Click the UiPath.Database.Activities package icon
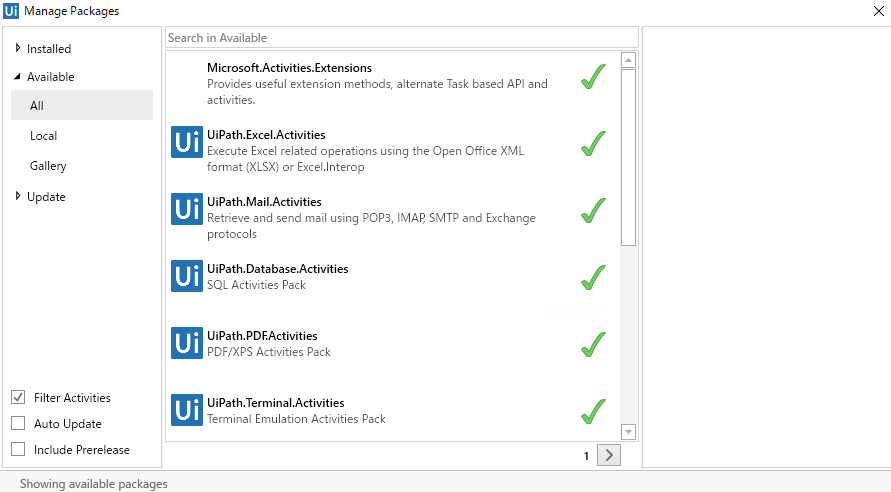The height and width of the screenshot is (492, 891). pos(187,276)
